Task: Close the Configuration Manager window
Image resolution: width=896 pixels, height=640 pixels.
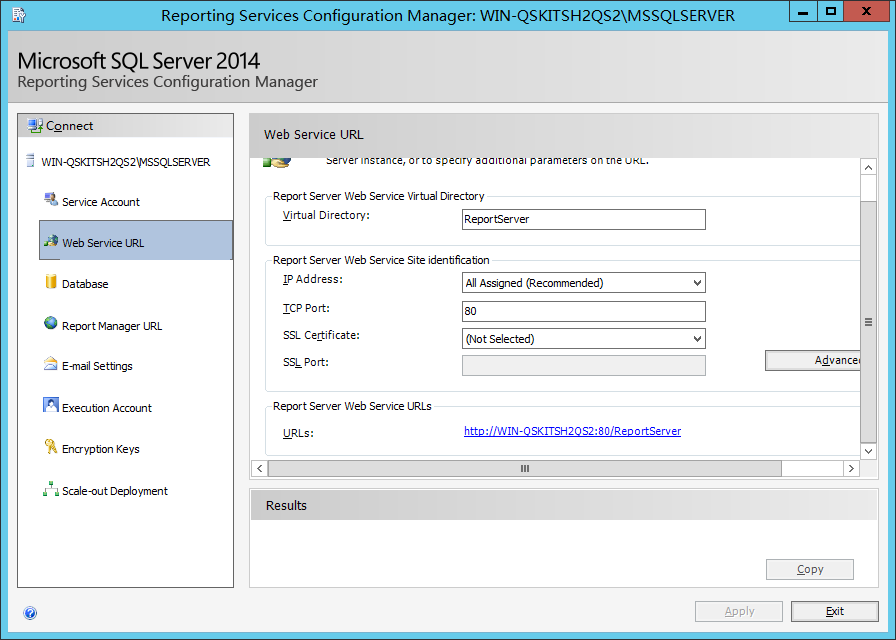Action: (x=866, y=11)
